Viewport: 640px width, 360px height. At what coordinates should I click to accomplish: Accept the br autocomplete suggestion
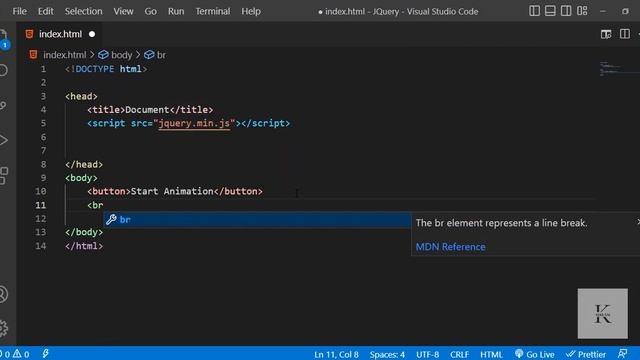coord(257,220)
